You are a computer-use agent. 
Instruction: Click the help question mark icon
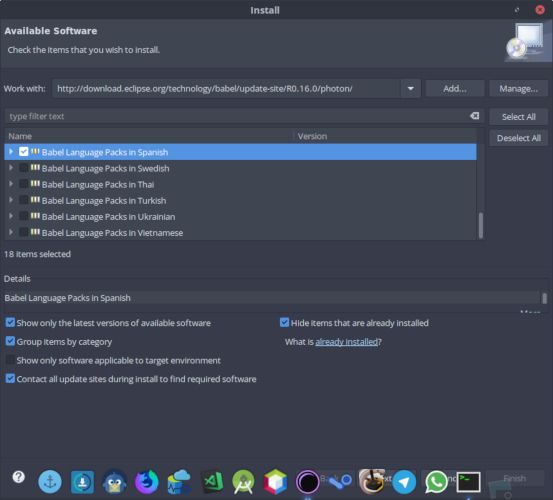[19, 477]
